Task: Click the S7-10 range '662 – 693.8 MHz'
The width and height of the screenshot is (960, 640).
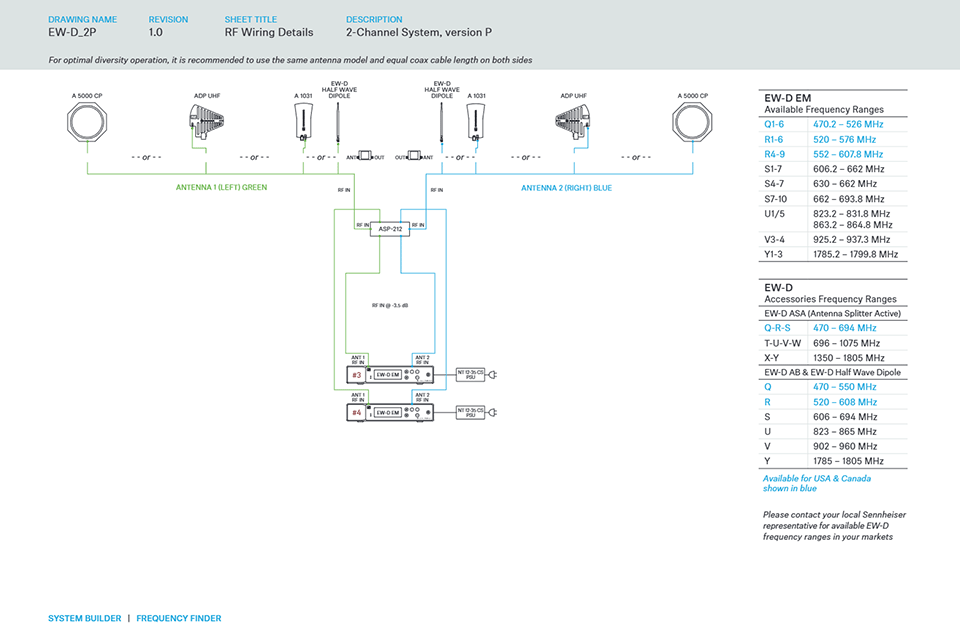Action: [x=849, y=199]
